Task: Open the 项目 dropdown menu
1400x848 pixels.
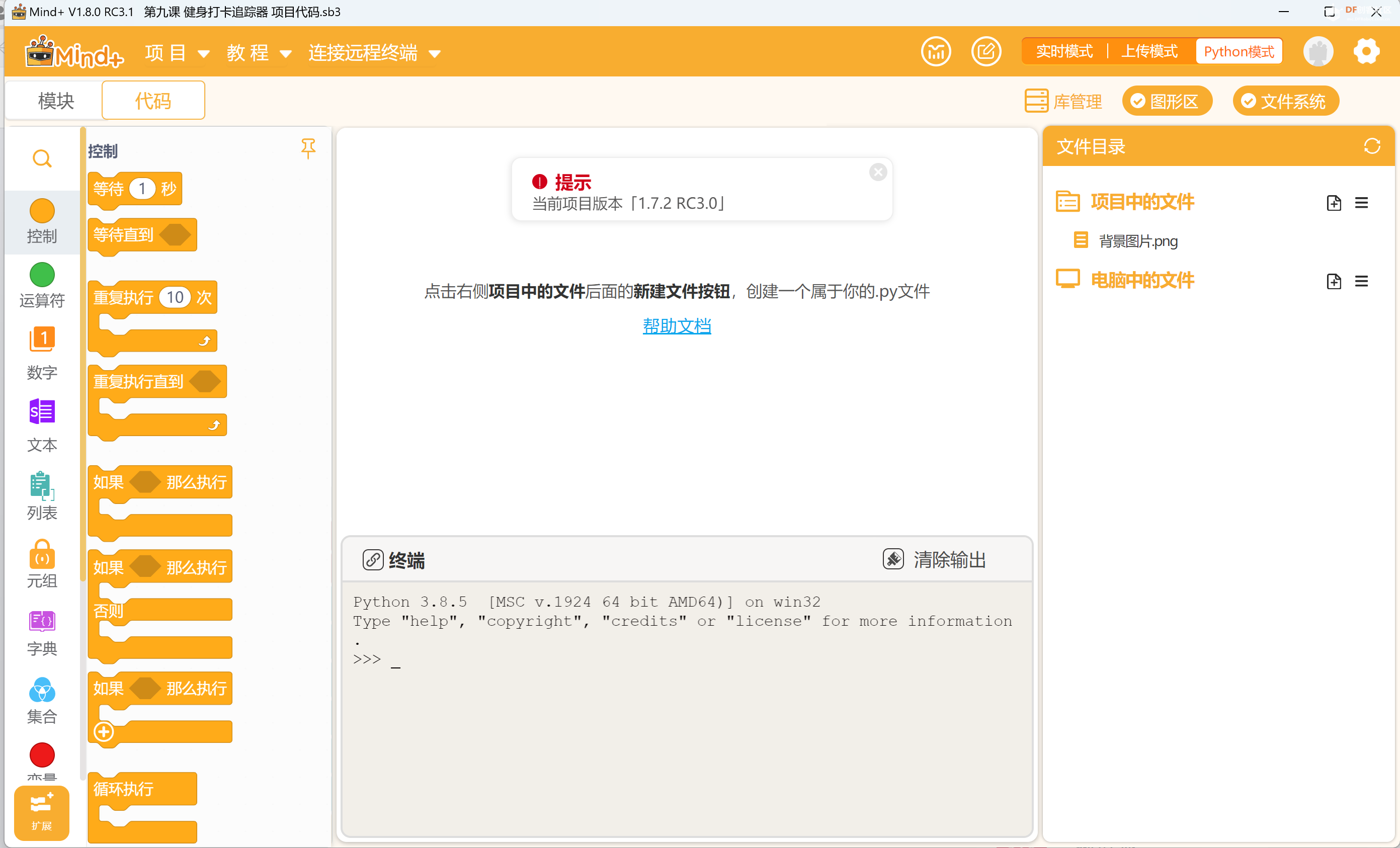Action: coord(177,53)
